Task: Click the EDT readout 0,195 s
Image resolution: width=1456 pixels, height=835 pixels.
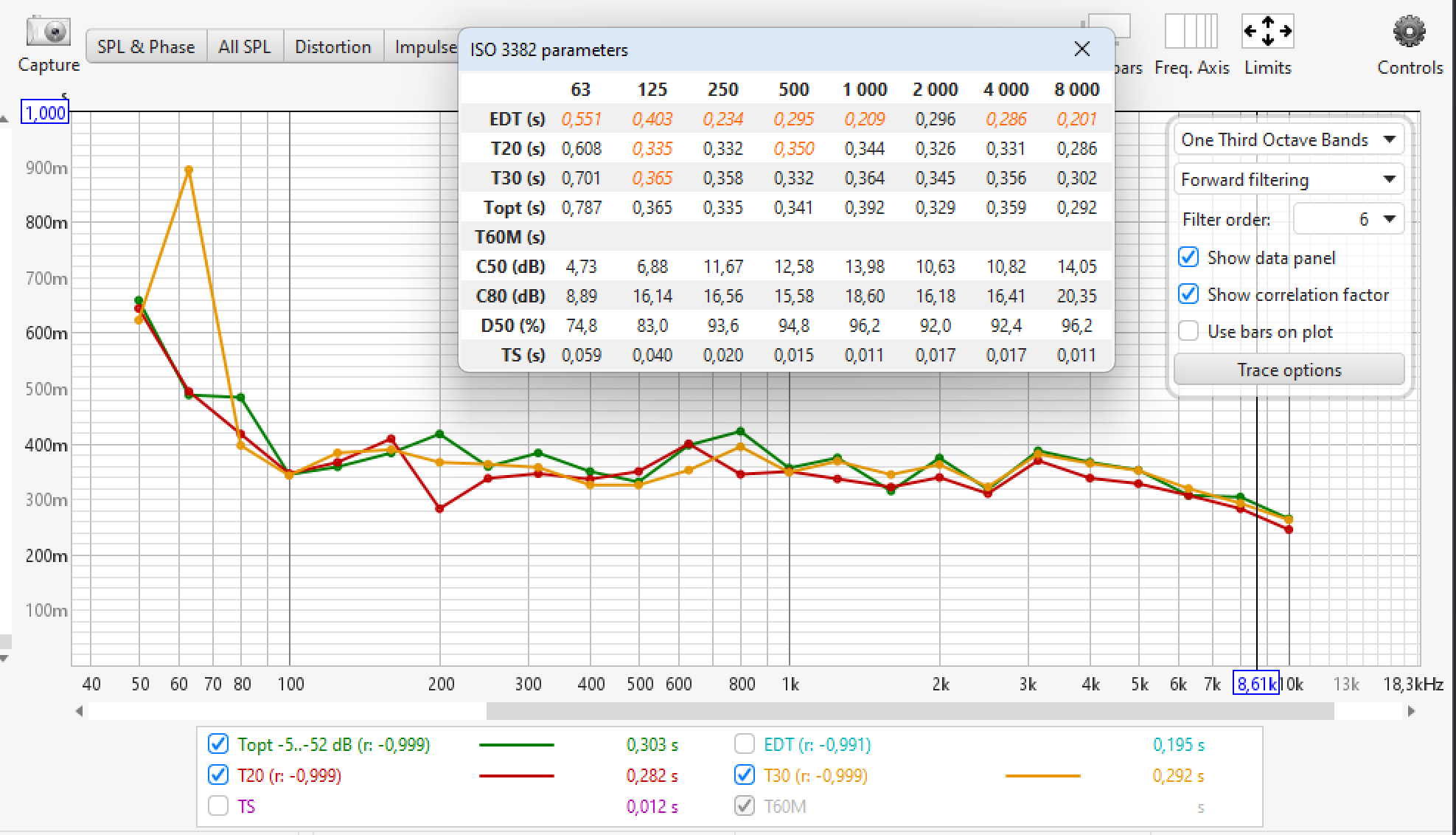Action: tap(1179, 744)
